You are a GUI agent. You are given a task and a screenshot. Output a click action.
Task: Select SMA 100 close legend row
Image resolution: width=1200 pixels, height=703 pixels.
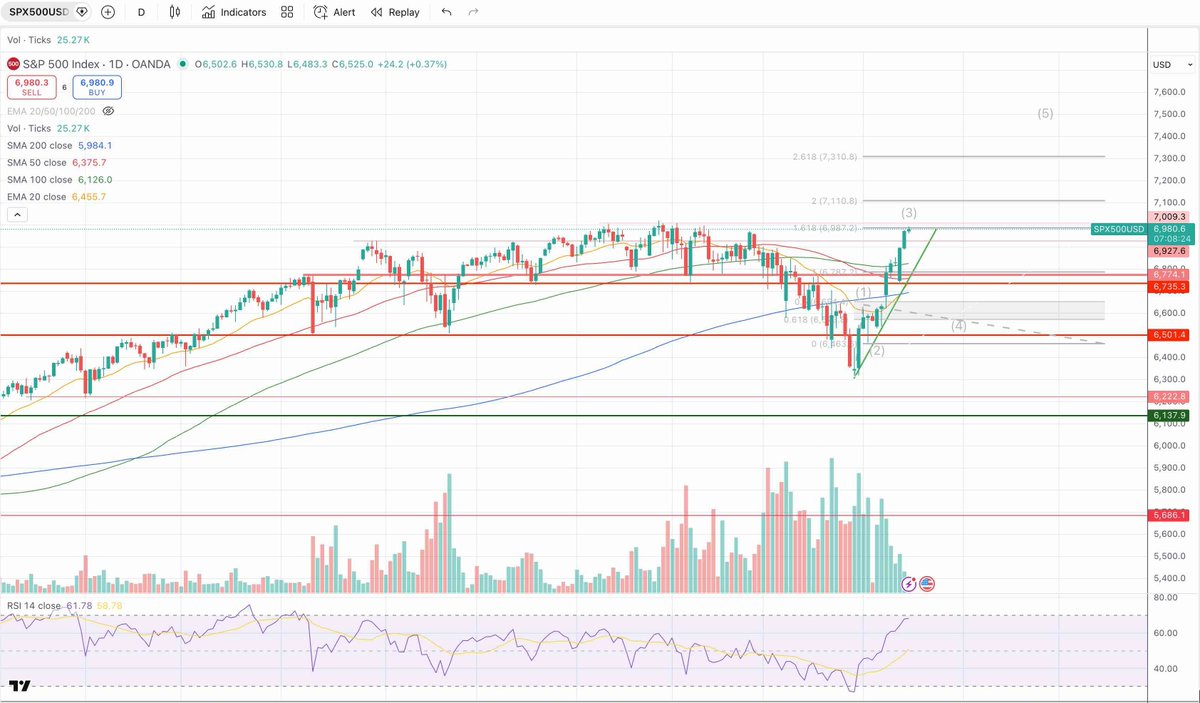59,179
